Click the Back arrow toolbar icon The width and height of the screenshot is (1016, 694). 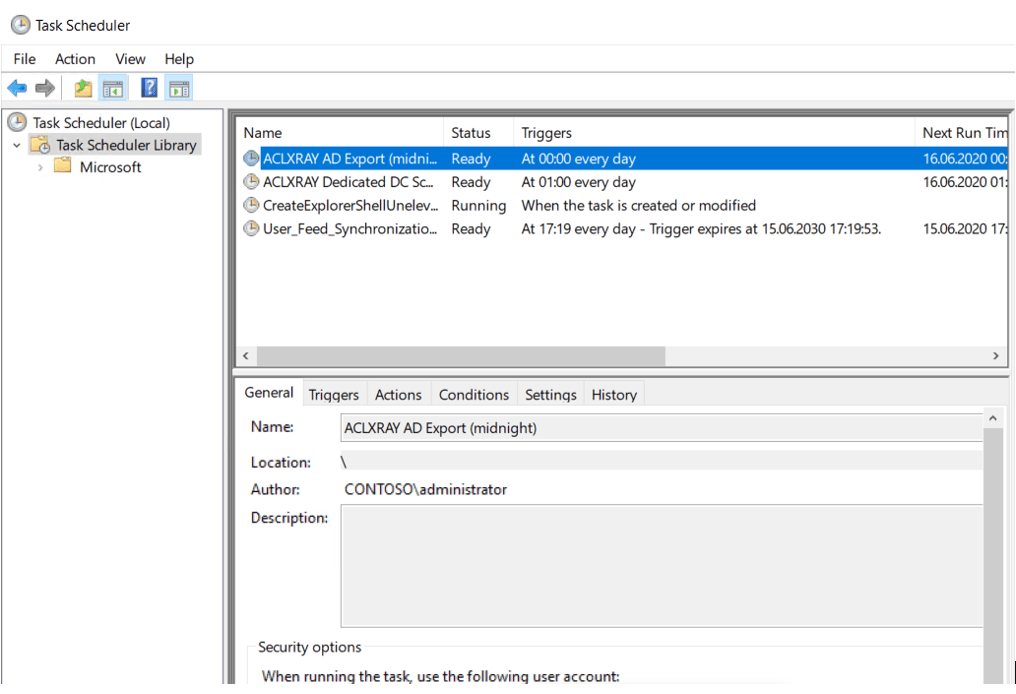tap(17, 89)
